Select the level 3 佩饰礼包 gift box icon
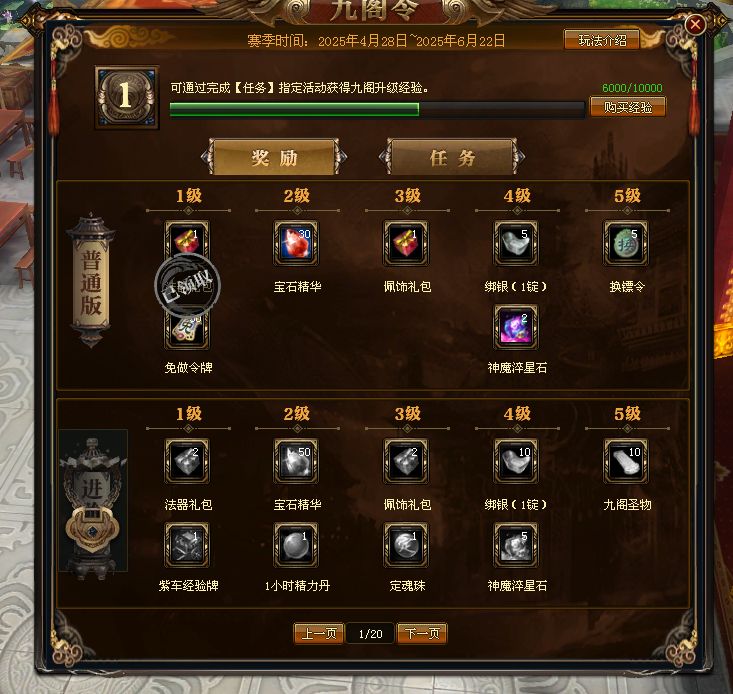This screenshot has width=733, height=694. tap(406, 243)
